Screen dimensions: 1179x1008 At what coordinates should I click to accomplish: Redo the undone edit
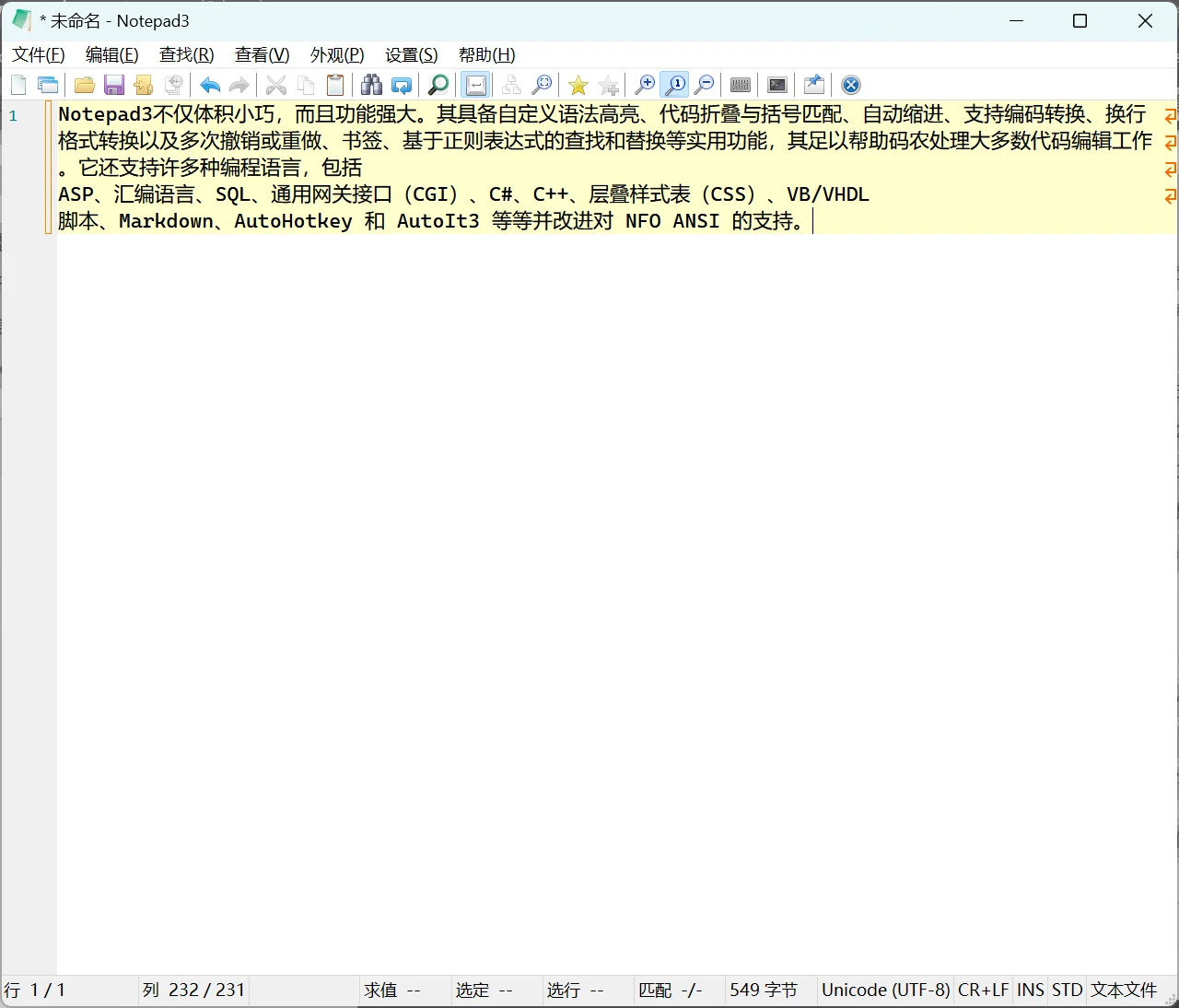coord(239,86)
